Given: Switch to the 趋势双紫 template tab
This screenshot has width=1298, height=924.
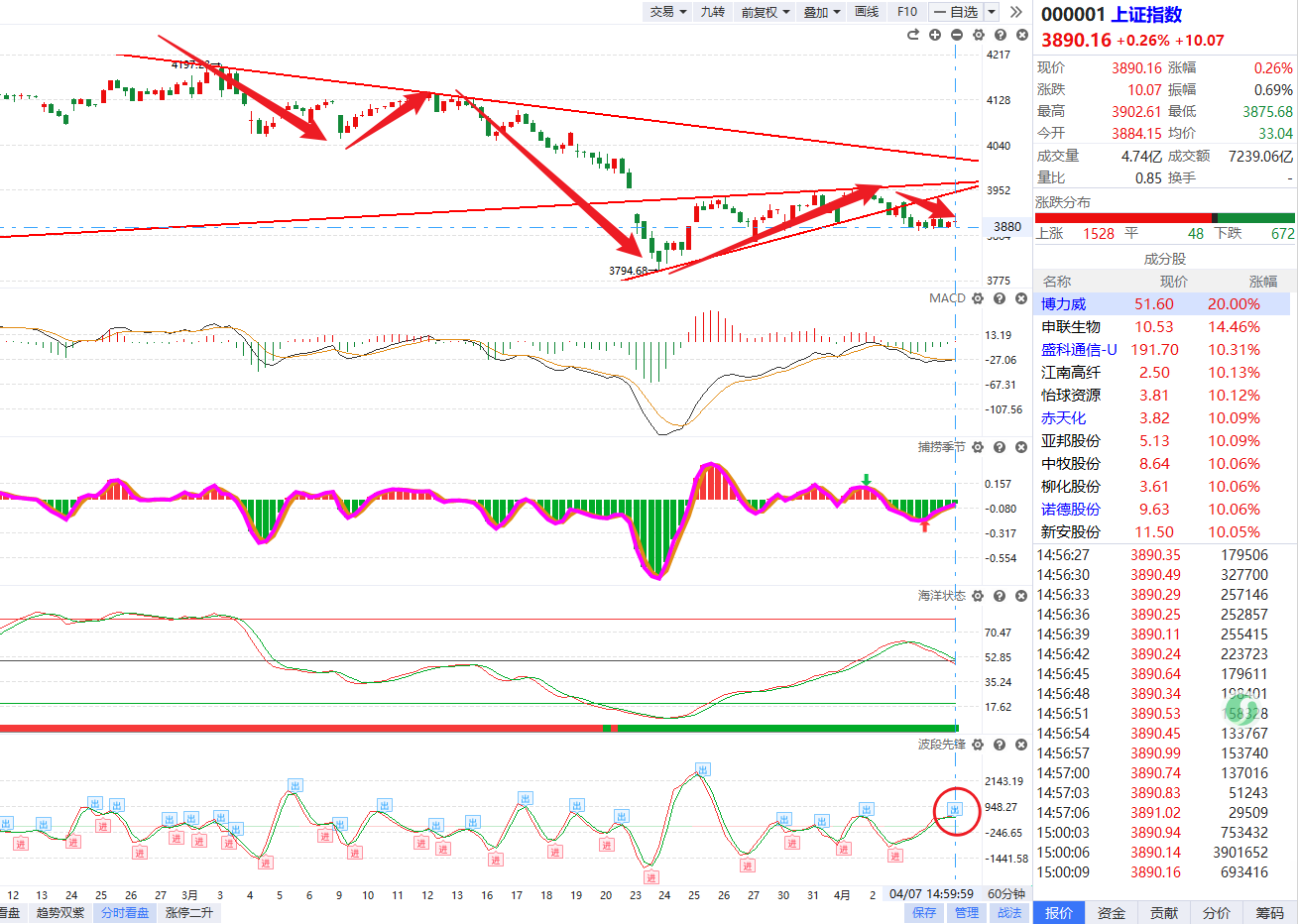Looking at the screenshot, I should (60, 913).
